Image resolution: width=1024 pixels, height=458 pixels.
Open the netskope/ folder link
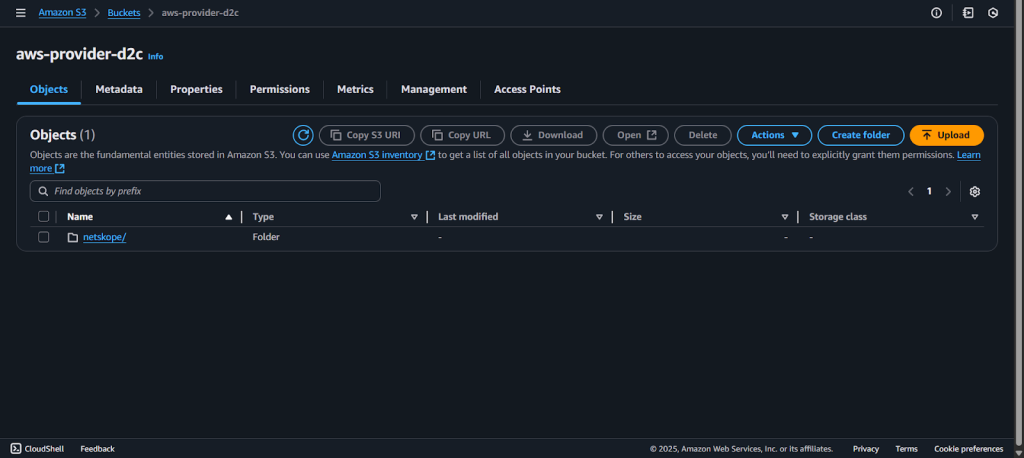click(x=104, y=237)
